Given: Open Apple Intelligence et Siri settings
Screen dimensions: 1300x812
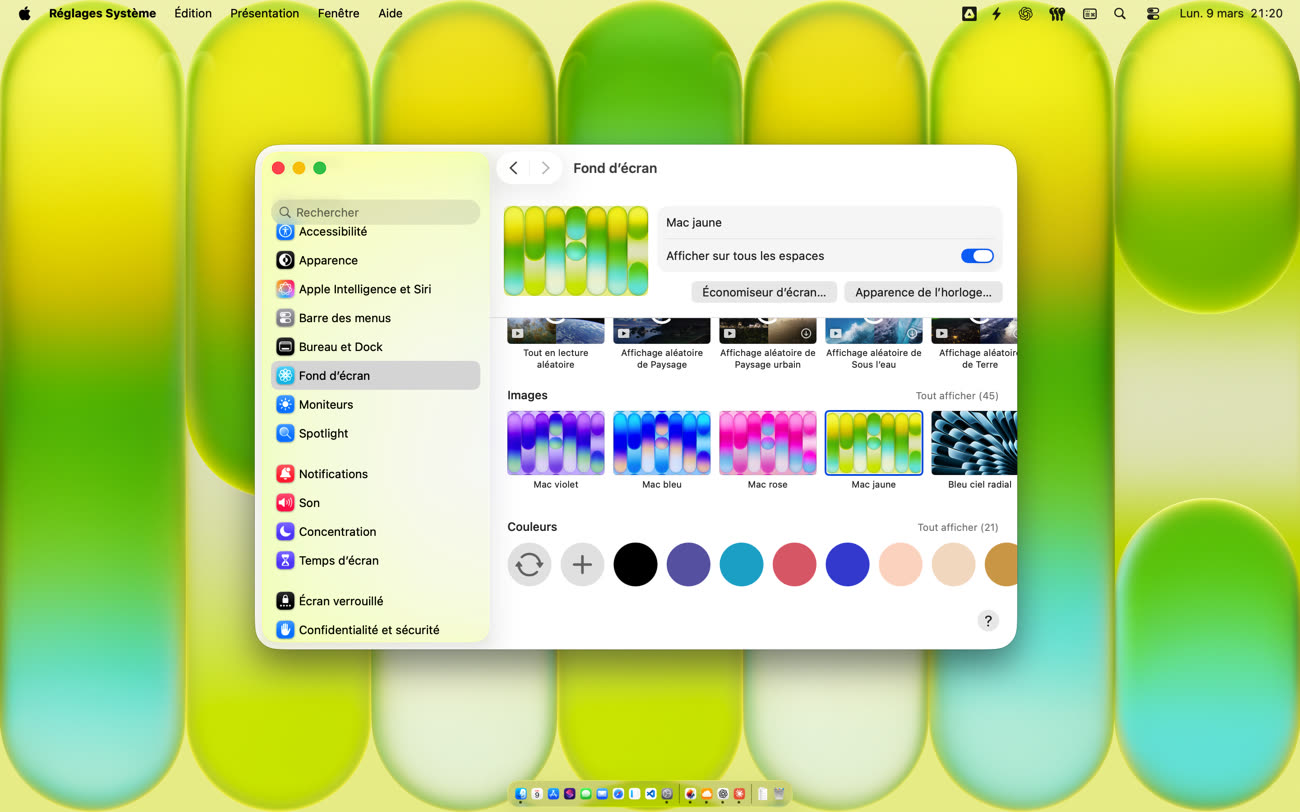Looking at the screenshot, I should [364, 289].
